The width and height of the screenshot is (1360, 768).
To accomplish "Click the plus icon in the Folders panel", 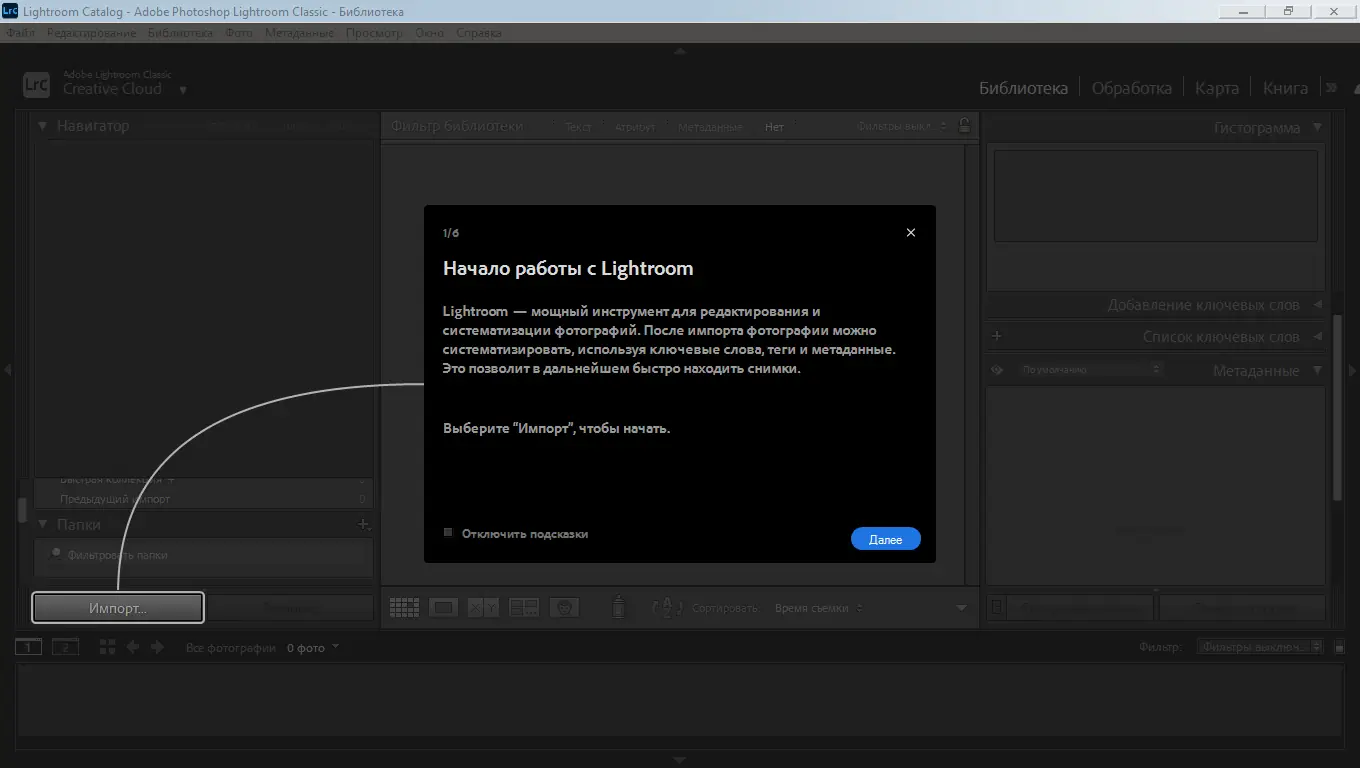I will (363, 524).
